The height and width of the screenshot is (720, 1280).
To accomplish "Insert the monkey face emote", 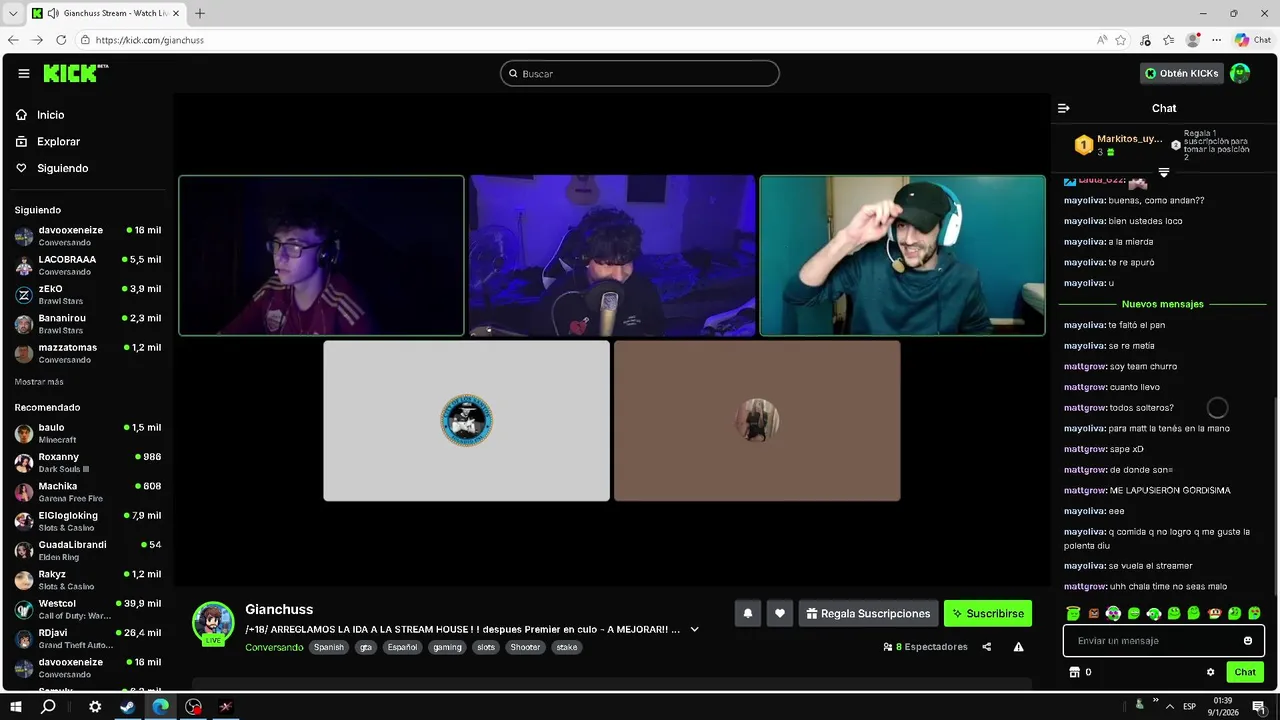I will (1214, 613).
